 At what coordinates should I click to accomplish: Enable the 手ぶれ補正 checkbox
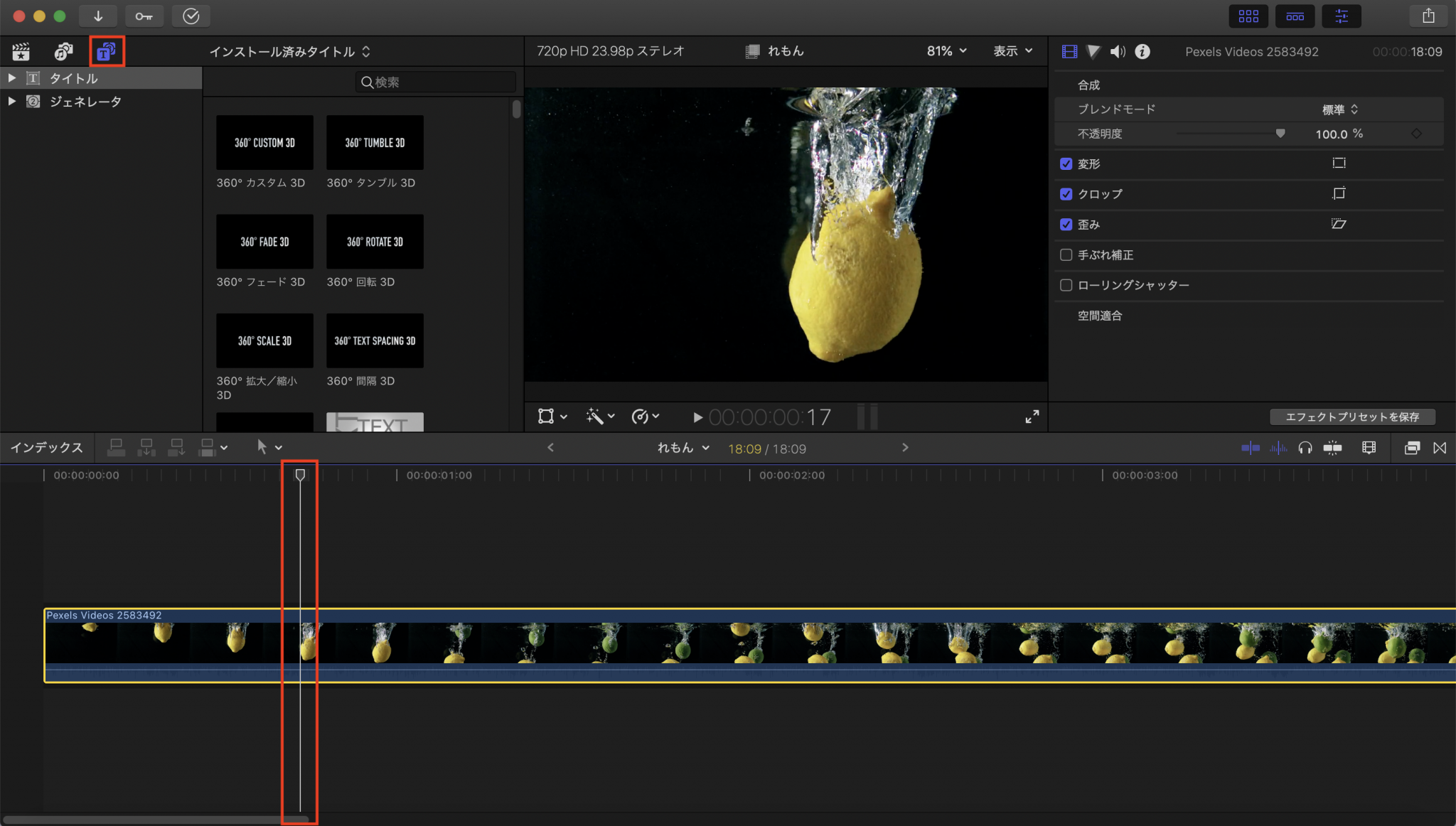[x=1067, y=254]
